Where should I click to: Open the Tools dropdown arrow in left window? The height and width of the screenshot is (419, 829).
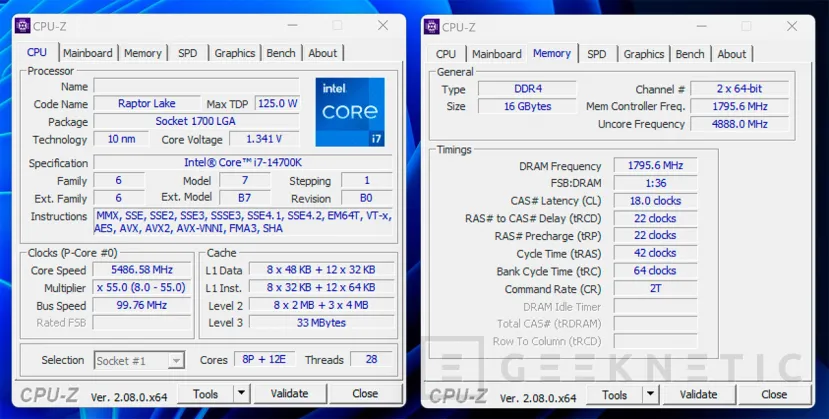coord(242,394)
